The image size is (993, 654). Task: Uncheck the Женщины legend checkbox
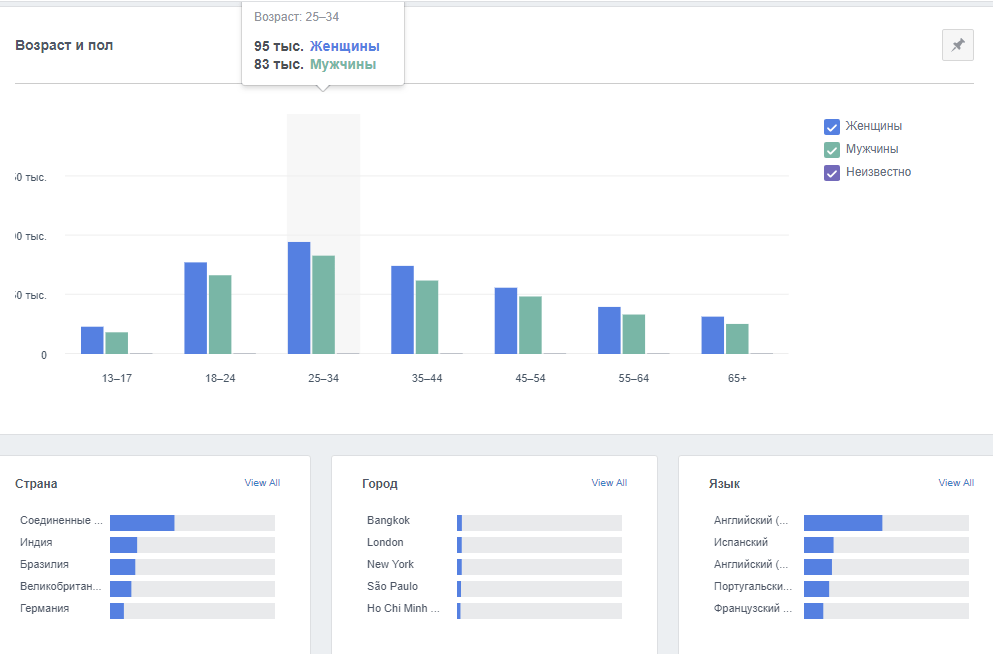(x=831, y=127)
